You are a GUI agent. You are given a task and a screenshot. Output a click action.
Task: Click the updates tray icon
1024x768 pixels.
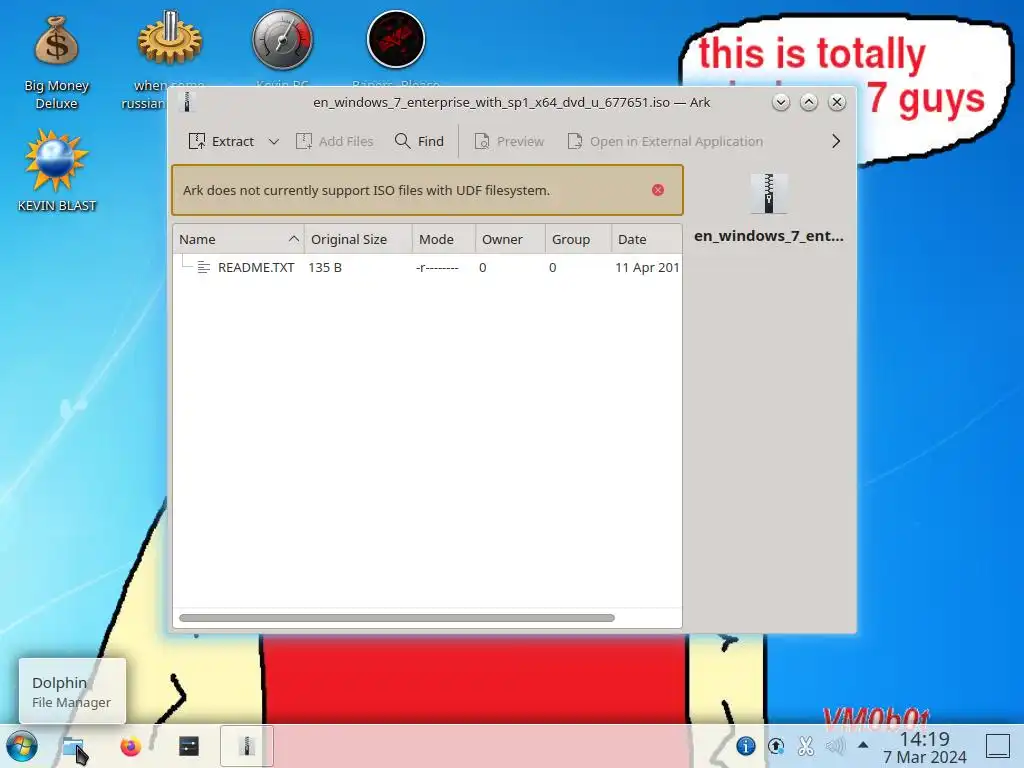click(x=776, y=745)
